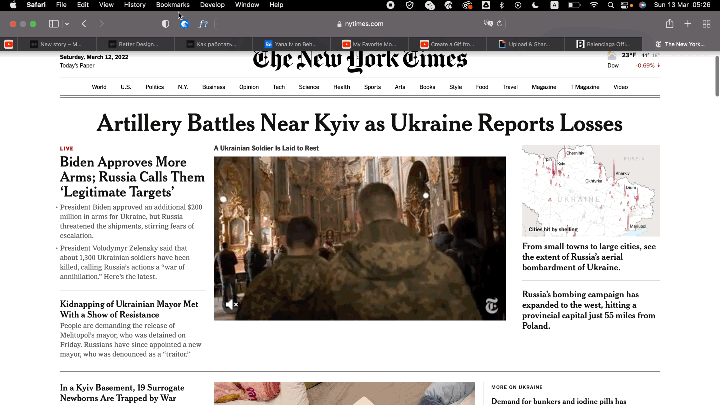Go to the Politics section
Image resolution: width=720 pixels, height=405 pixels.
tap(155, 87)
